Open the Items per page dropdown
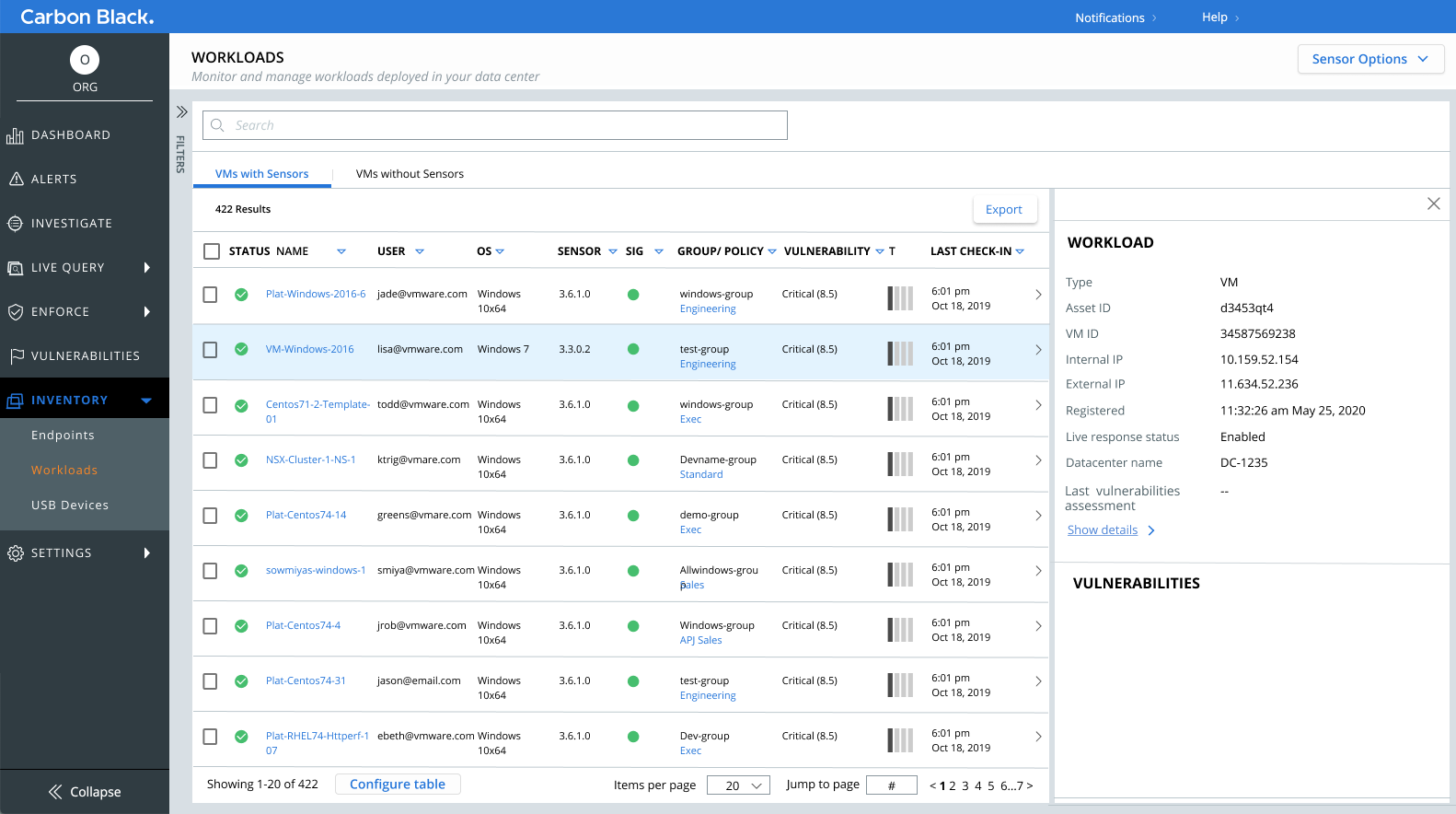Viewport: 1456px width, 814px height. 738,785
